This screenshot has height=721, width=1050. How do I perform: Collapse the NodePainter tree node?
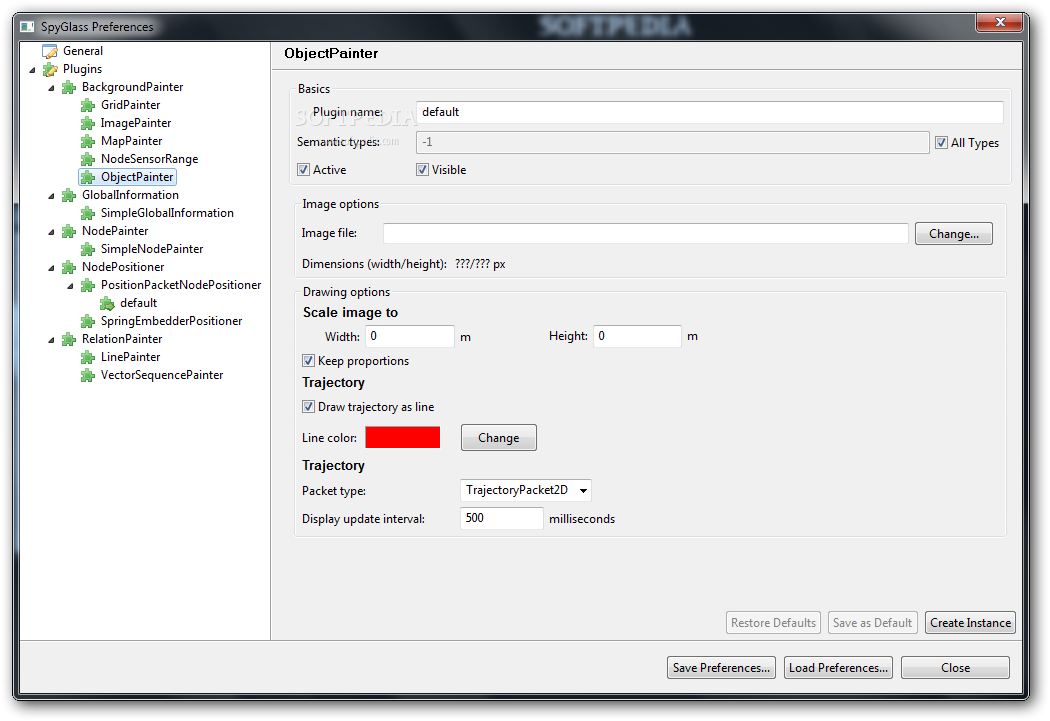click(x=52, y=232)
